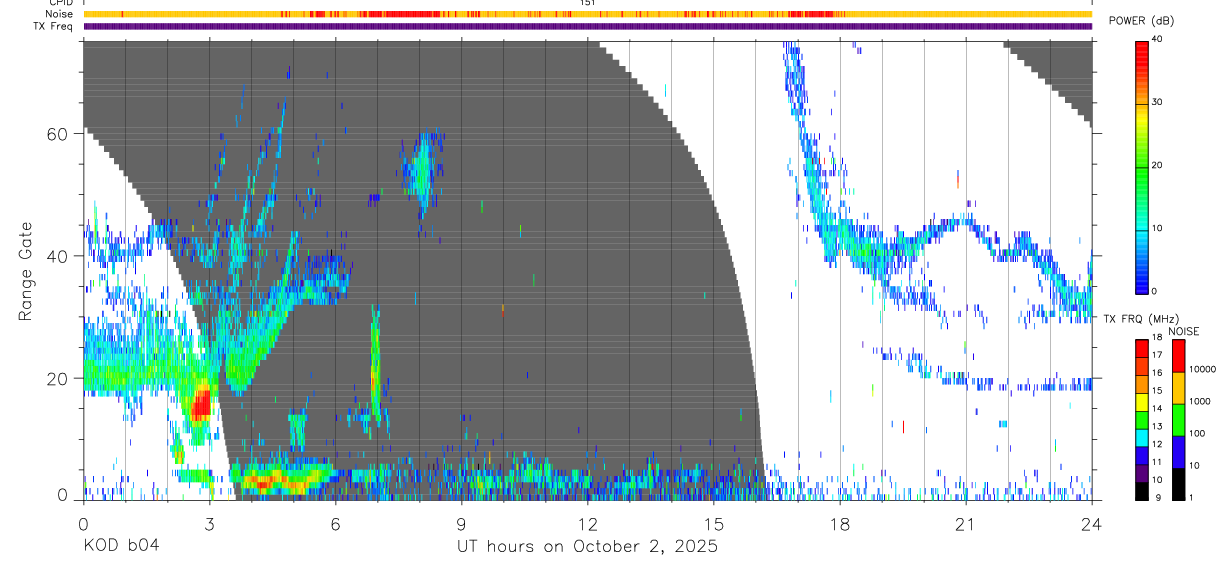The width and height of the screenshot is (1228, 567).
Task: Click the 14 label on TX FRQ scale
Action: pos(1158,408)
